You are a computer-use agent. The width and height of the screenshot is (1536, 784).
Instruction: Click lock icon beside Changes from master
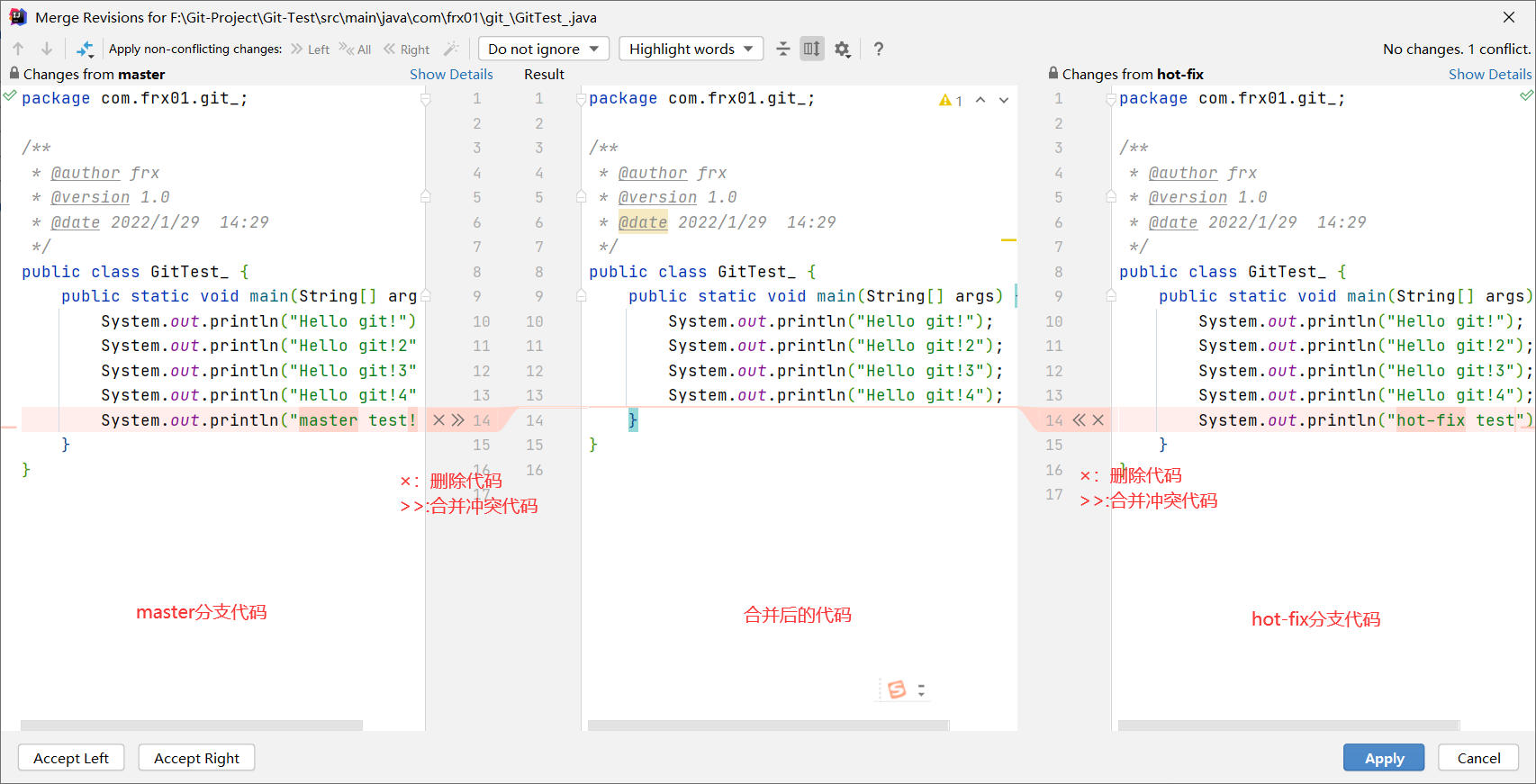coord(14,73)
